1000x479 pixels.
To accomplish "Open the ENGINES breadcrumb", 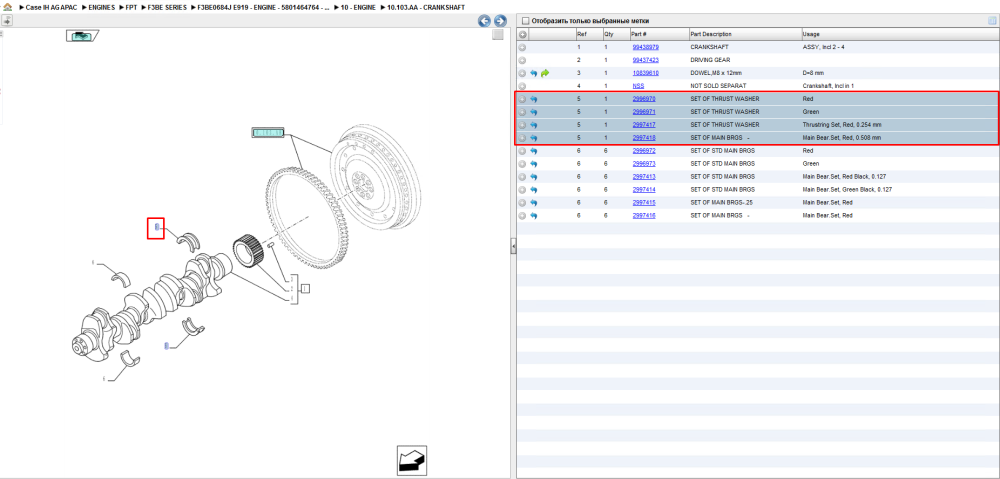I will click(102, 7).
